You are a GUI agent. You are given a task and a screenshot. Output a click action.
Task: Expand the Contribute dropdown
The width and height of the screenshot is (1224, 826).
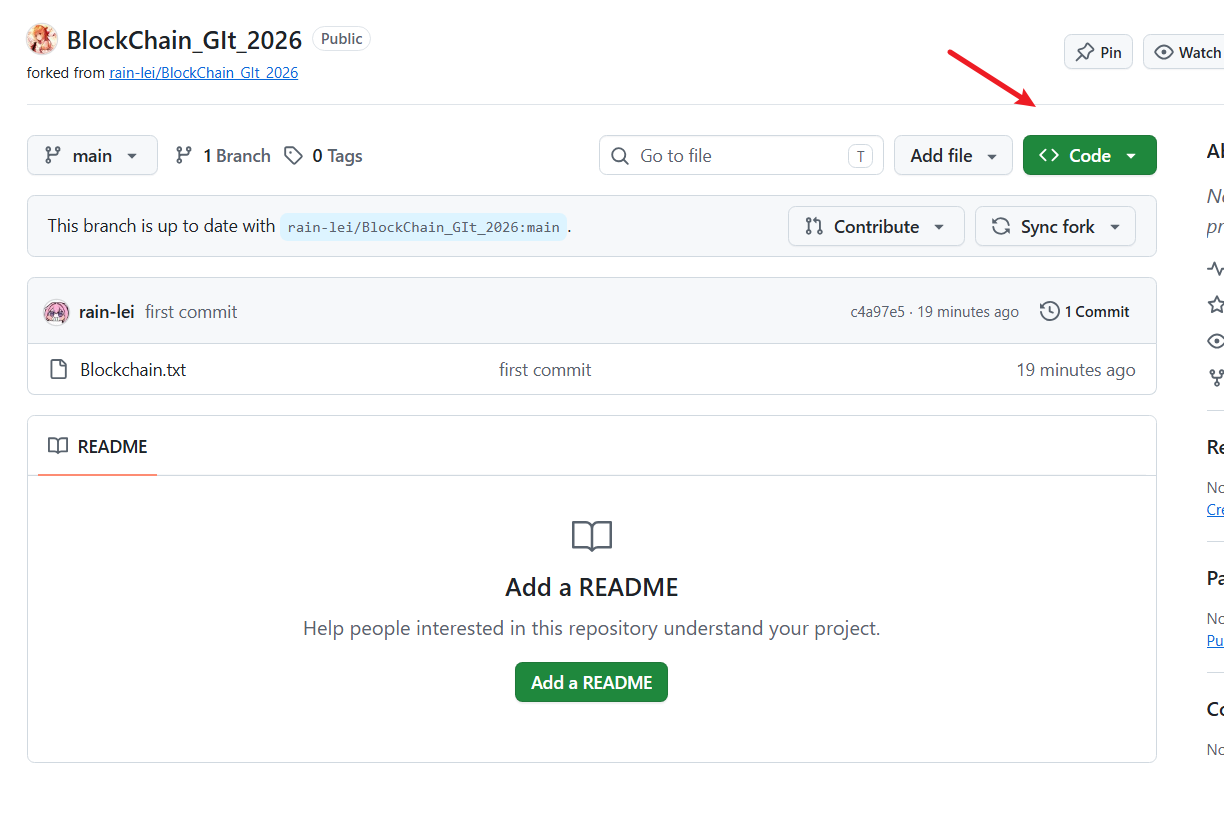point(876,226)
